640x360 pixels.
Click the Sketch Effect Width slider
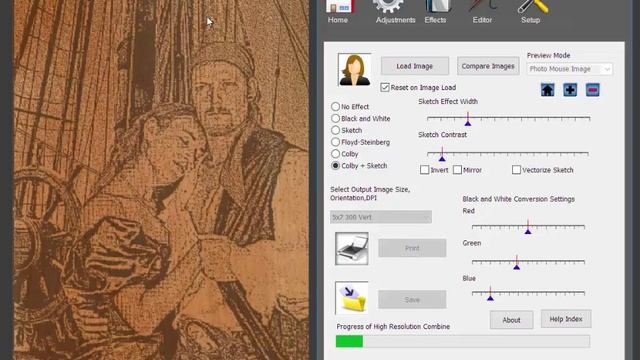click(509, 119)
